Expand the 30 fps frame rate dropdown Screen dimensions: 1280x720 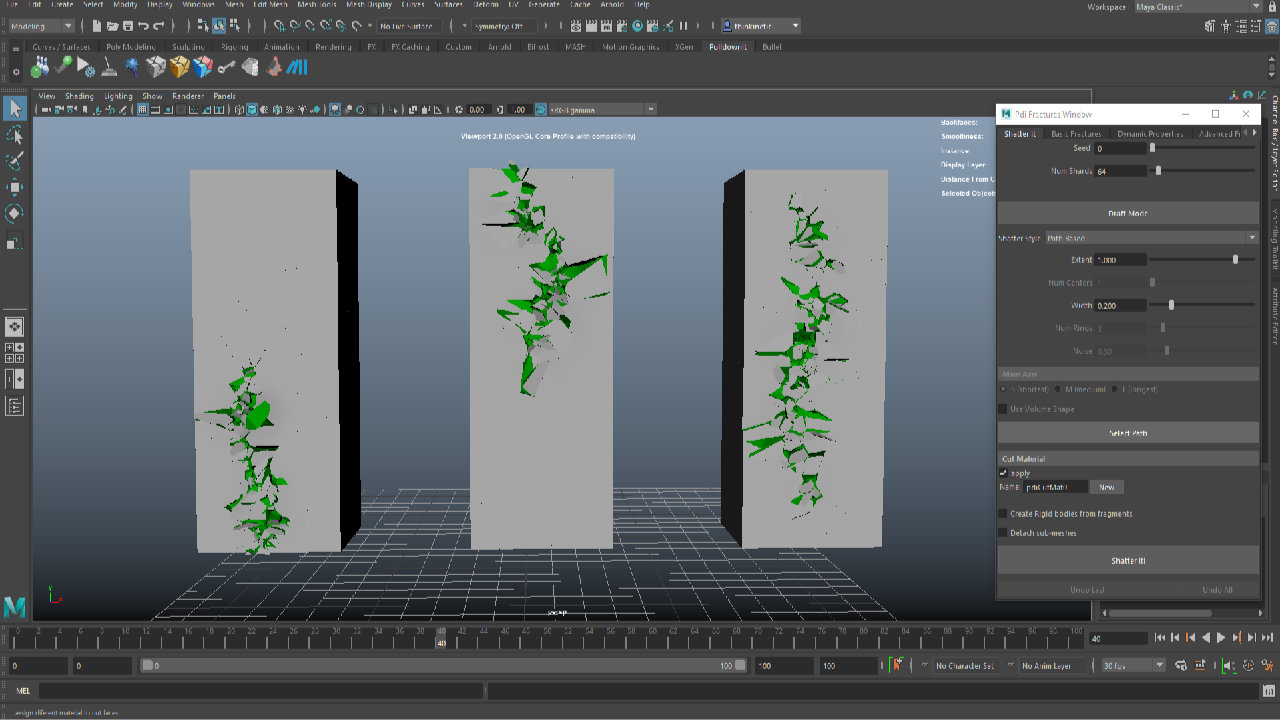pyautogui.click(x=1132, y=666)
